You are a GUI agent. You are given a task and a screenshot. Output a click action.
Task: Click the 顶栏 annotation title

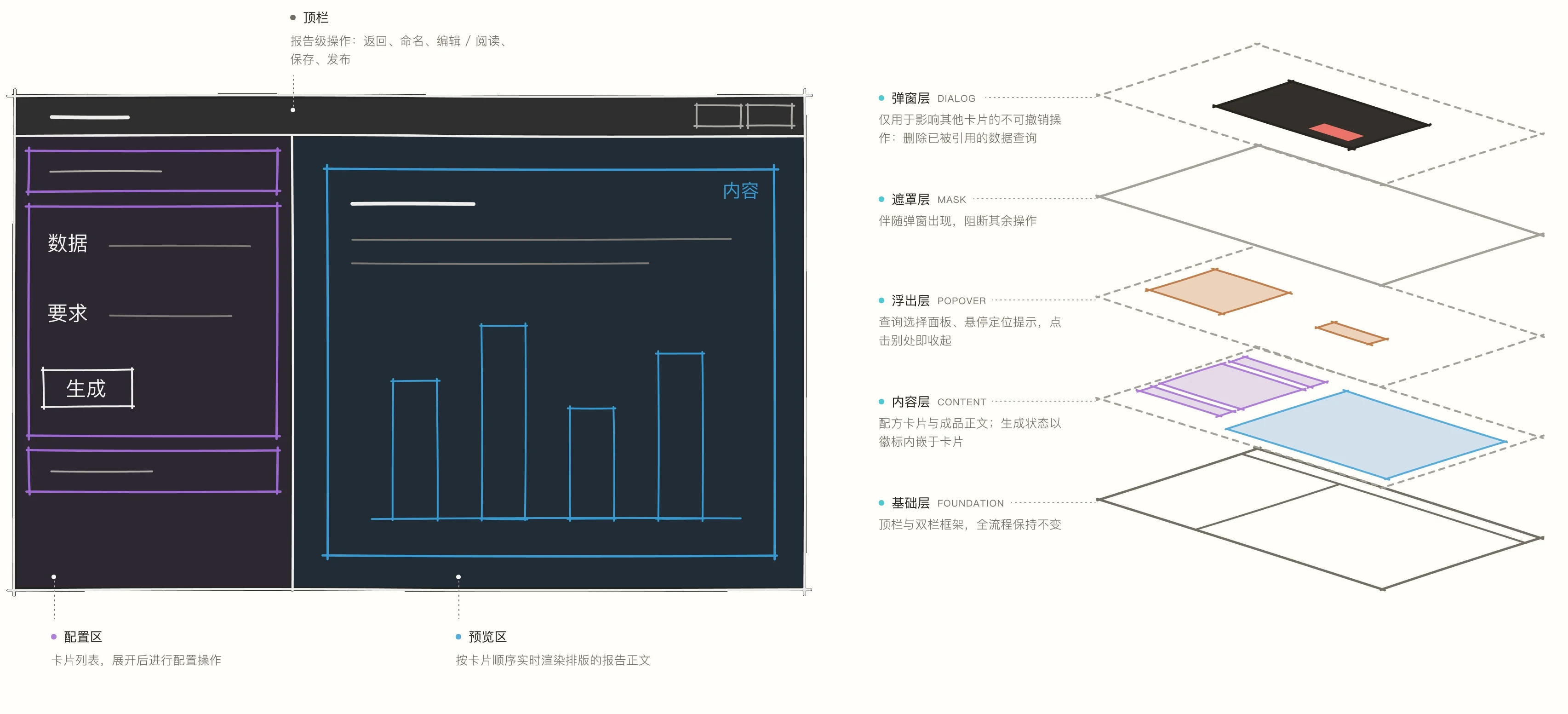(316, 17)
